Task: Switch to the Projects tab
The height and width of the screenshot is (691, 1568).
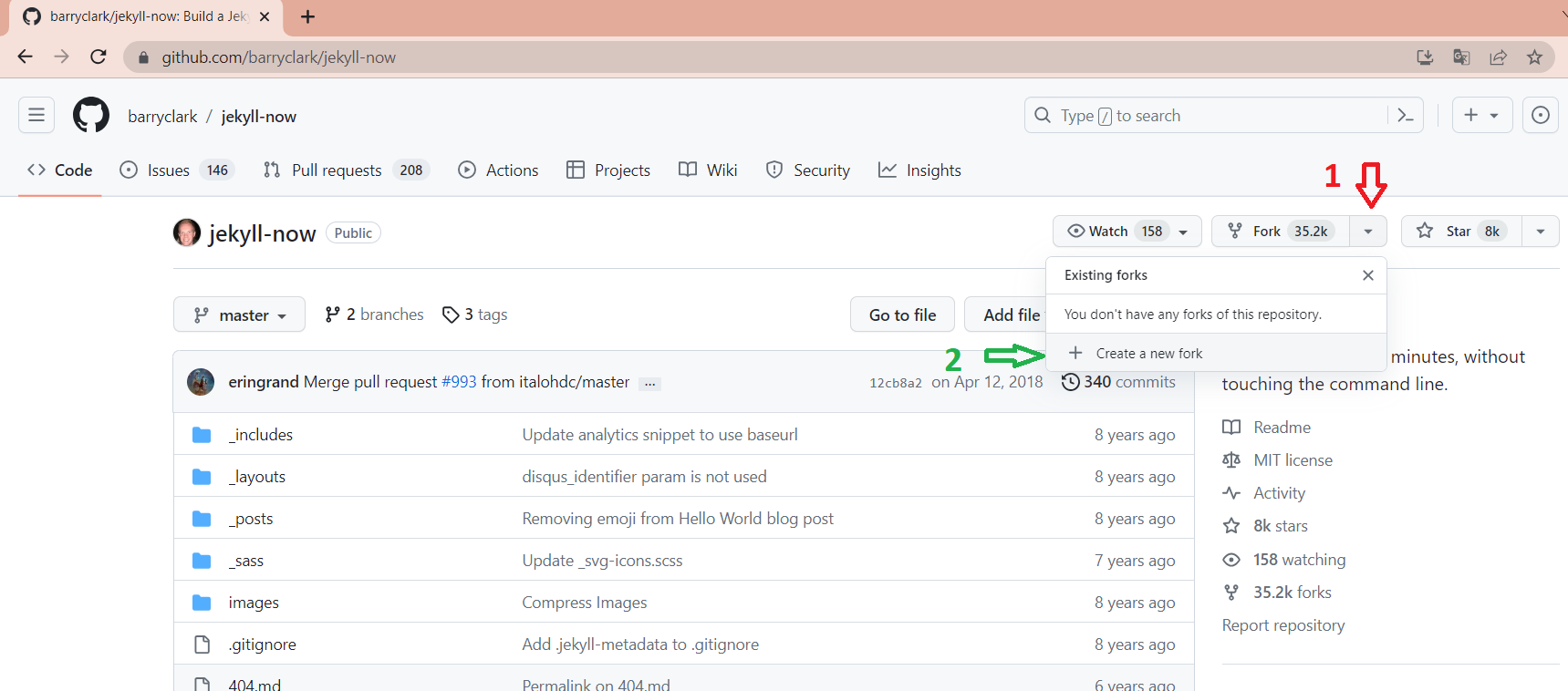Action: coord(608,170)
